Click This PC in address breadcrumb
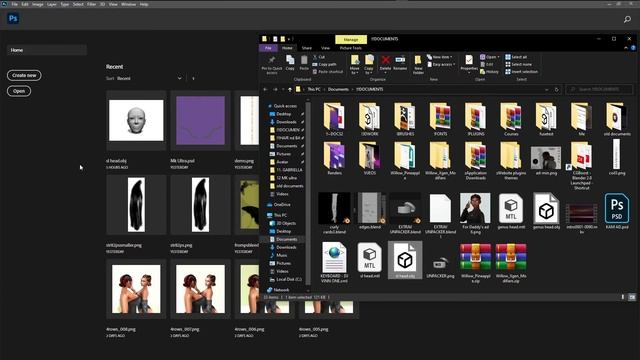Image resolution: width=640 pixels, height=360 pixels. [314, 89]
